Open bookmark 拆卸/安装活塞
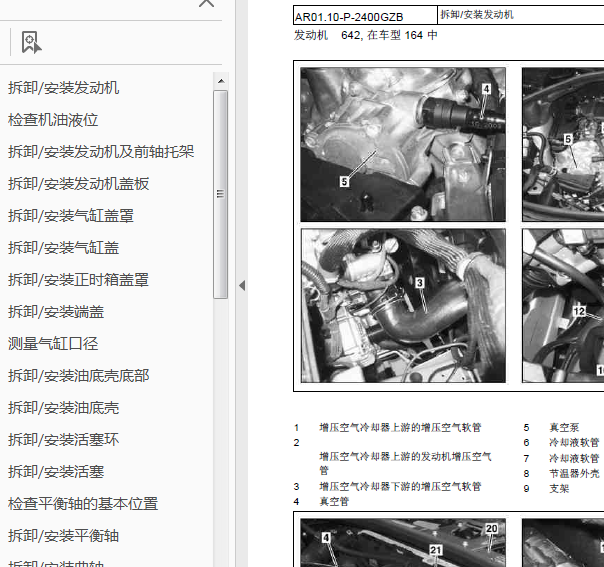Screen dimensions: 604x567 (x=56, y=471)
